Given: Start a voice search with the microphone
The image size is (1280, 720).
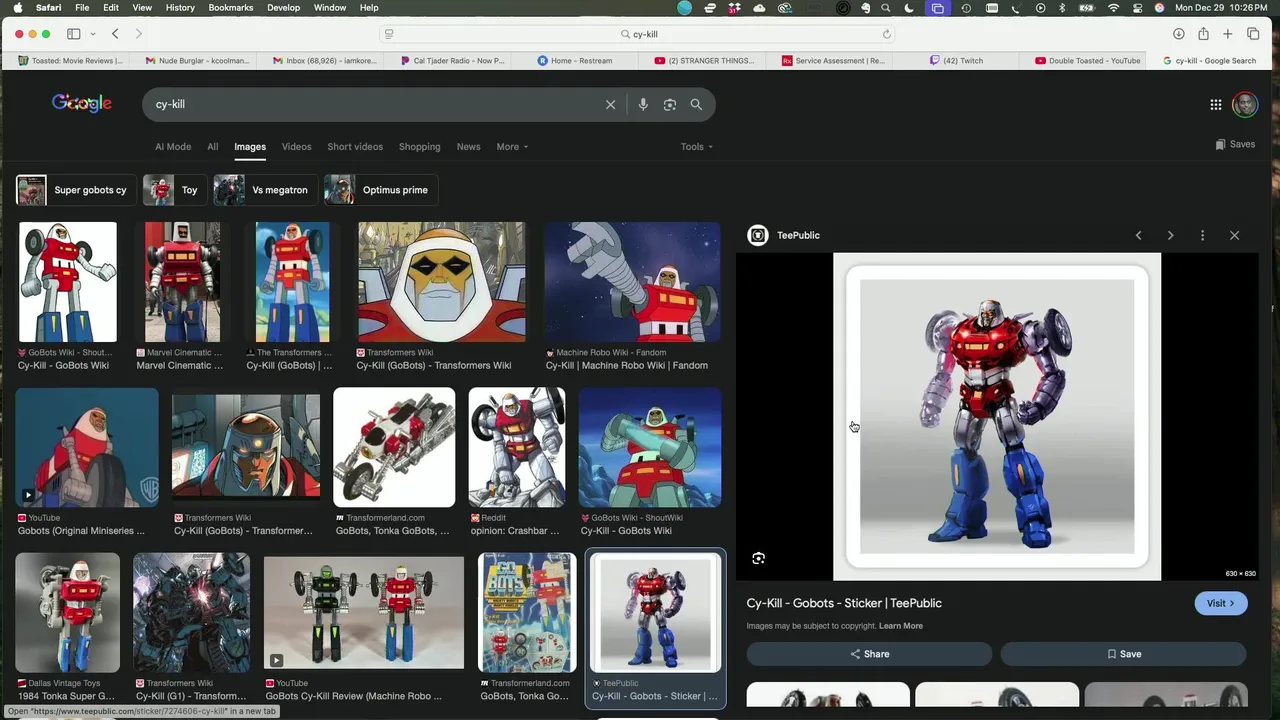Looking at the screenshot, I should tap(643, 104).
